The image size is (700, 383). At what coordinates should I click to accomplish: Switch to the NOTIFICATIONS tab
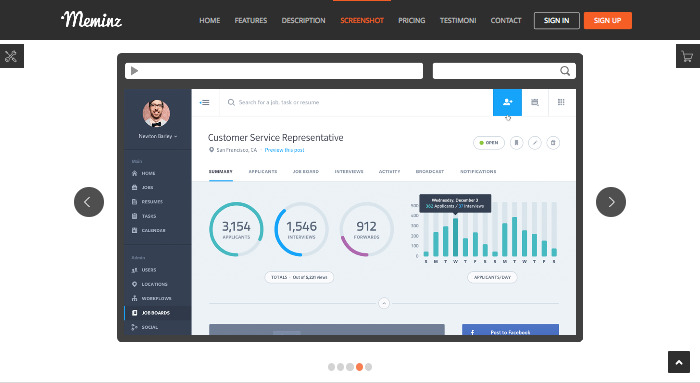pos(478,172)
